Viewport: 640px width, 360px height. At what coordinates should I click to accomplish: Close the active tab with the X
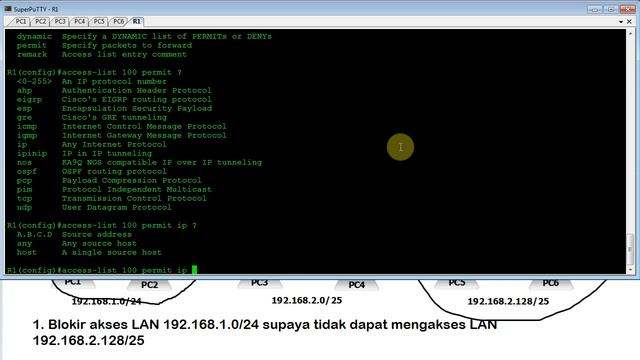(629, 21)
